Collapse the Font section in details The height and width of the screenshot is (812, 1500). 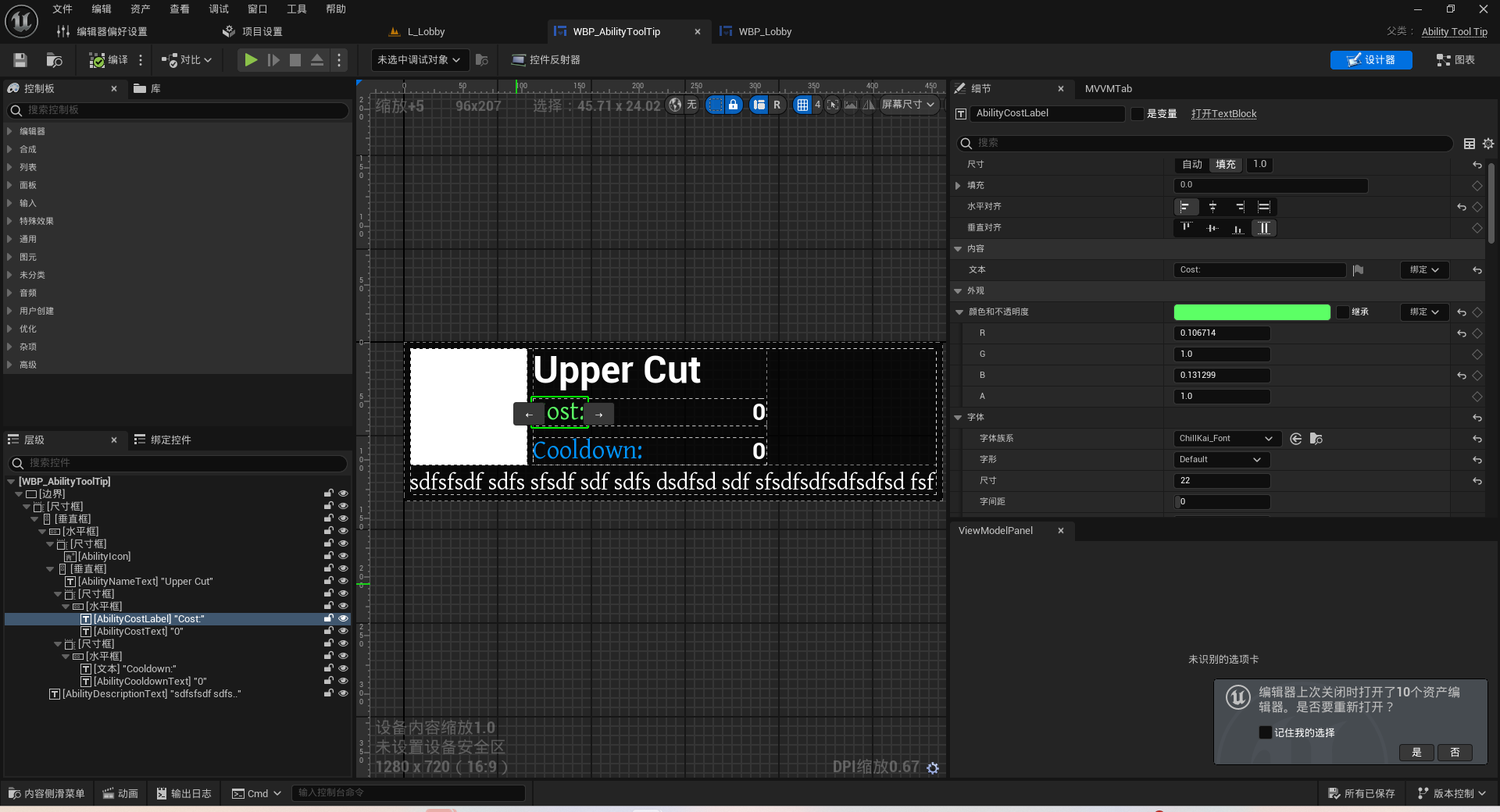(959, 418)
